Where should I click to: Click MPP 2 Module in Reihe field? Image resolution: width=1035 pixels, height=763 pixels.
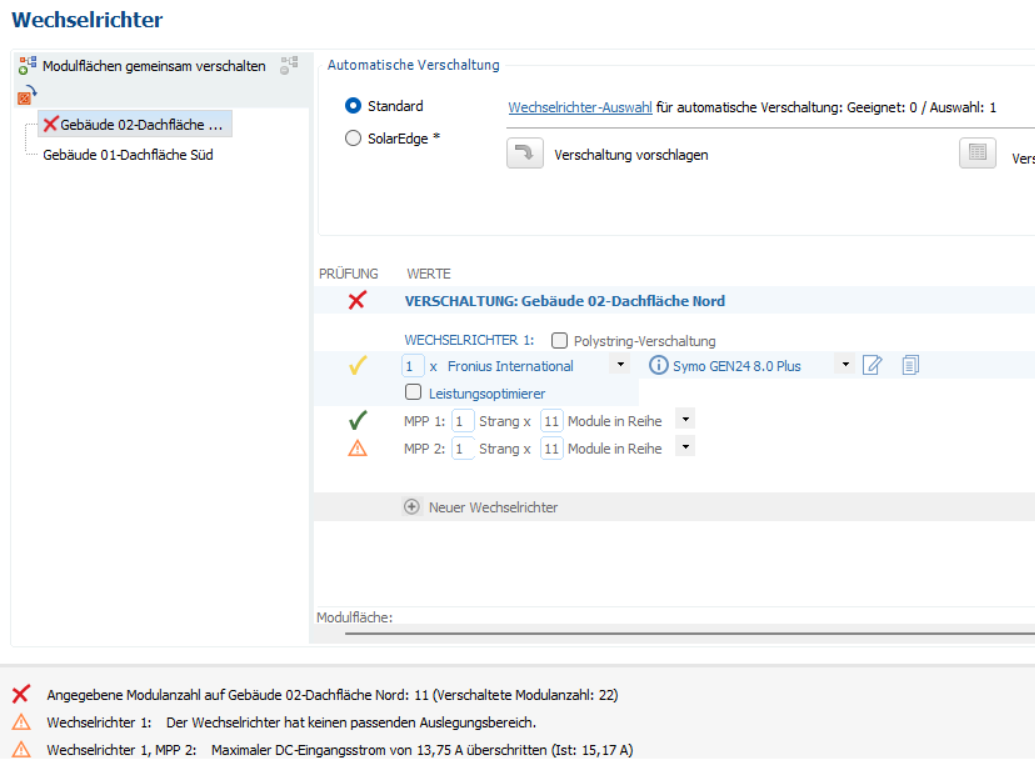[x=551, y=448]
